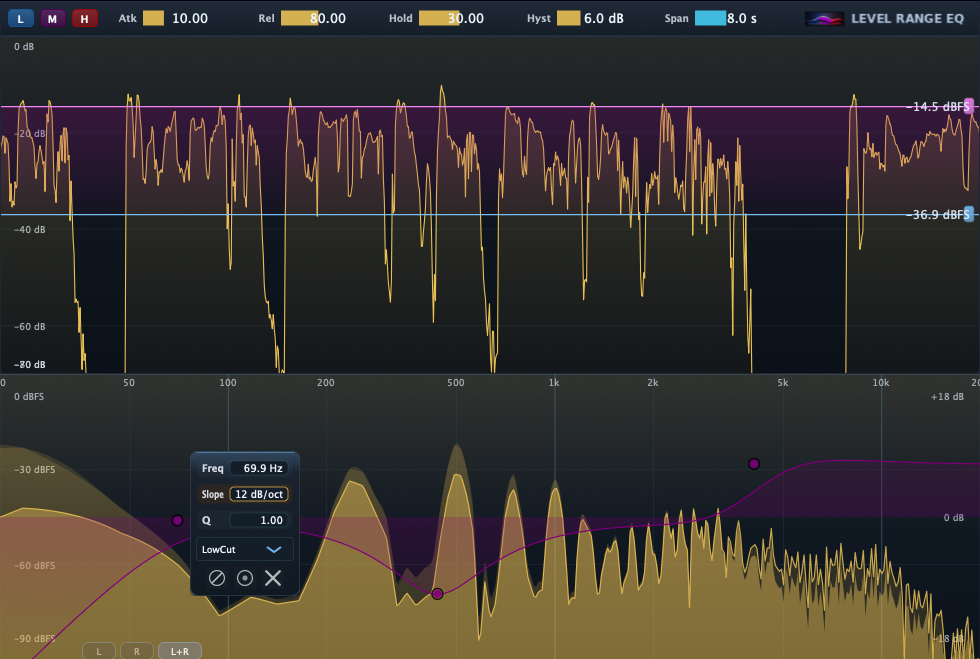Click the LEVEL RANGE EQ logo icon
Screen dimensions: 980x659
(x=823, y=17)
